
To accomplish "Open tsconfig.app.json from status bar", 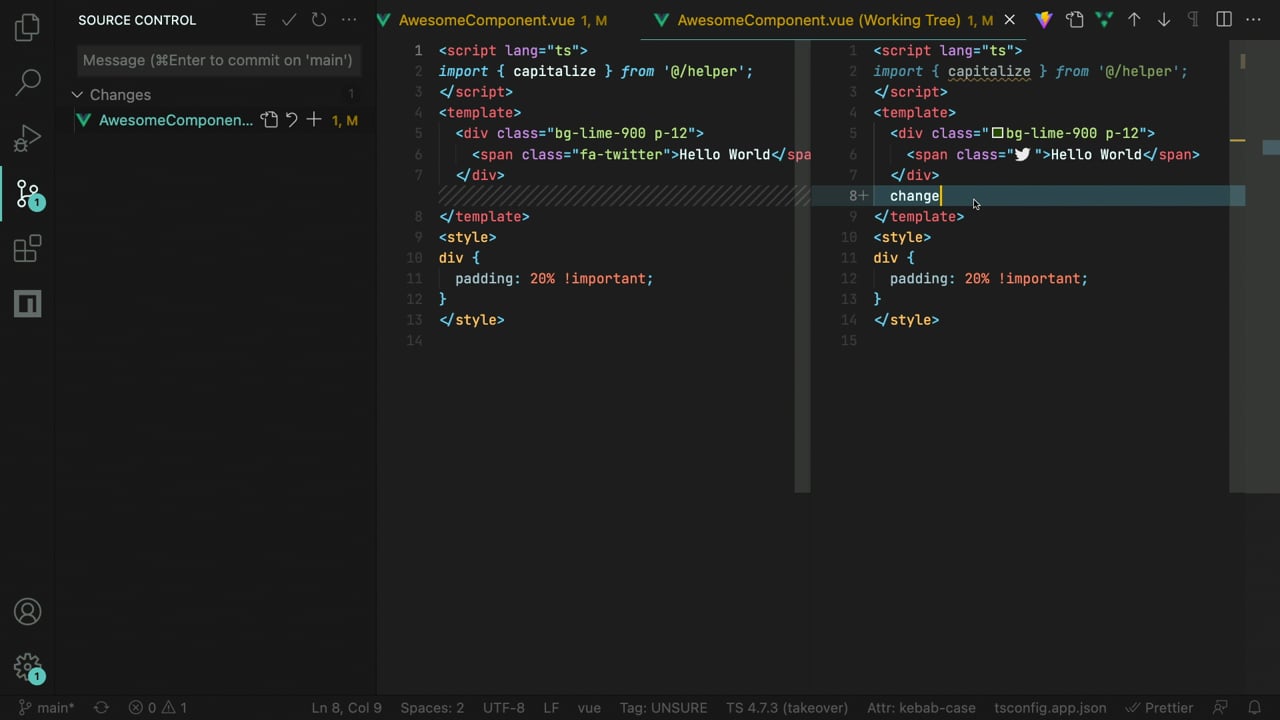I will point(1050,708).
